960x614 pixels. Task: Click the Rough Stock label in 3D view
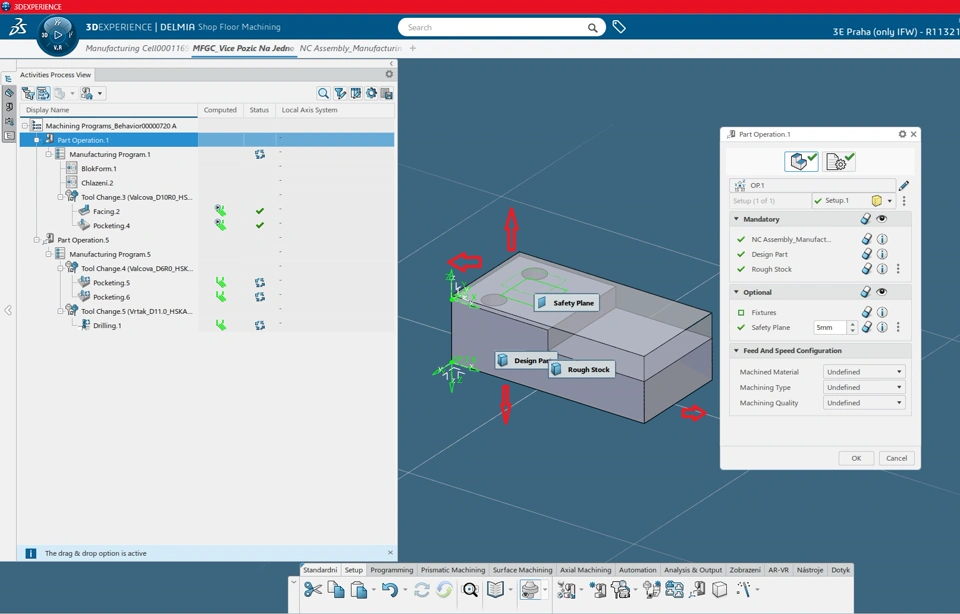(x=582, y=369)
